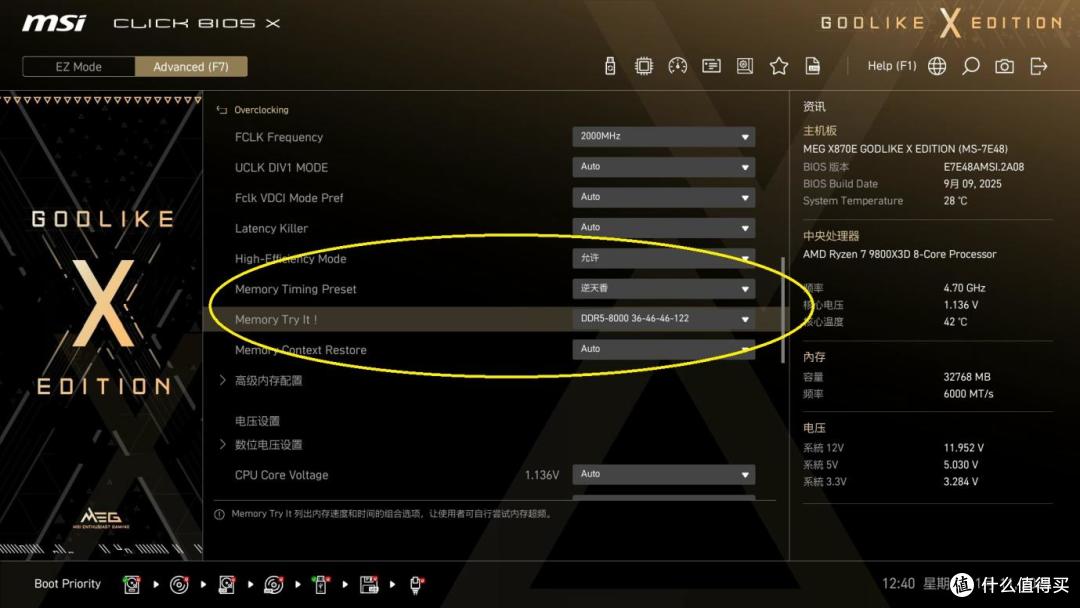Click the 1.136V CPU Core Voltage reading
Viewport: 1080px width, 608px height.
pyautogui.click(x=541, y=475)
